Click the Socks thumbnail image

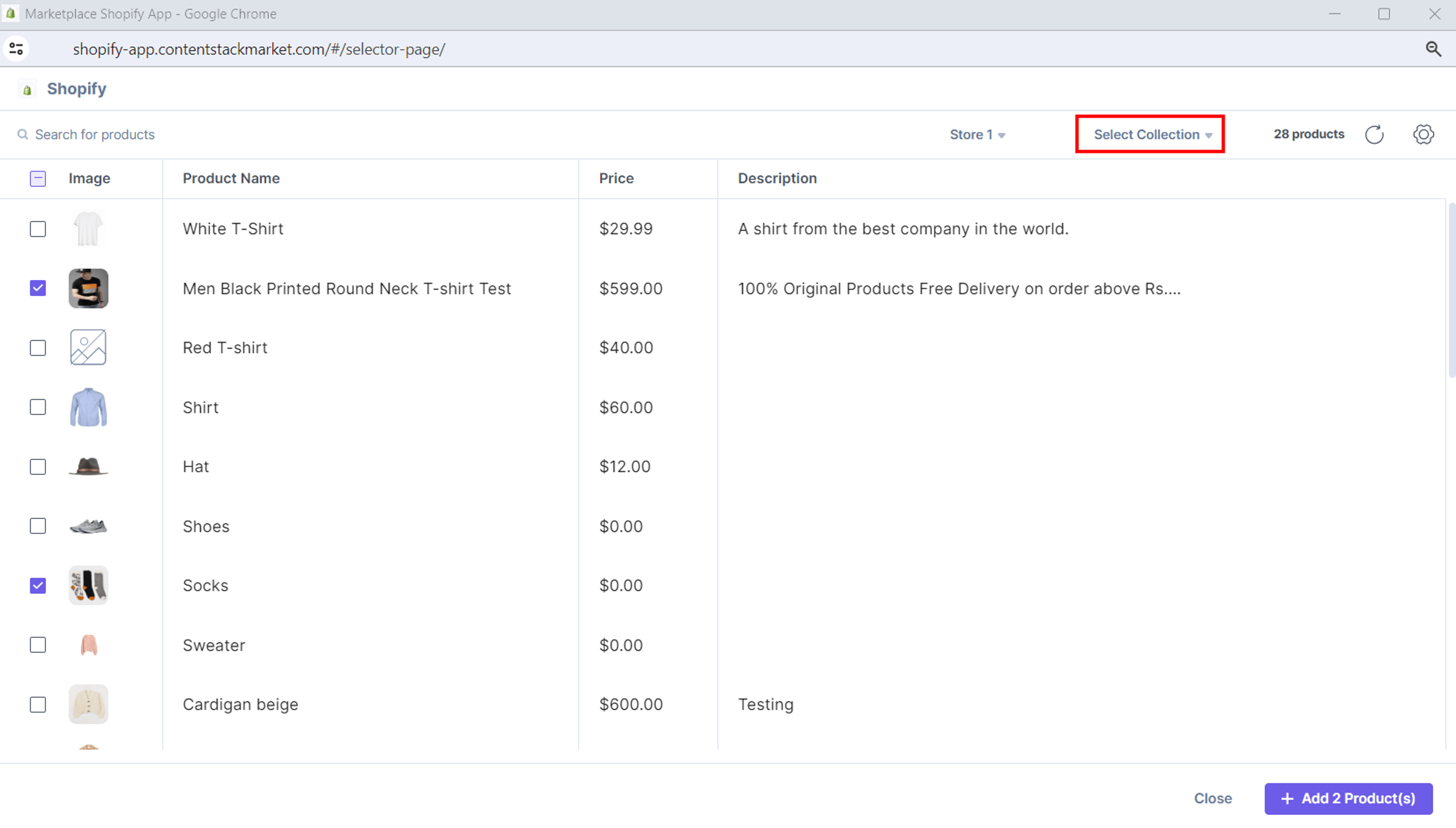(88, 585)
